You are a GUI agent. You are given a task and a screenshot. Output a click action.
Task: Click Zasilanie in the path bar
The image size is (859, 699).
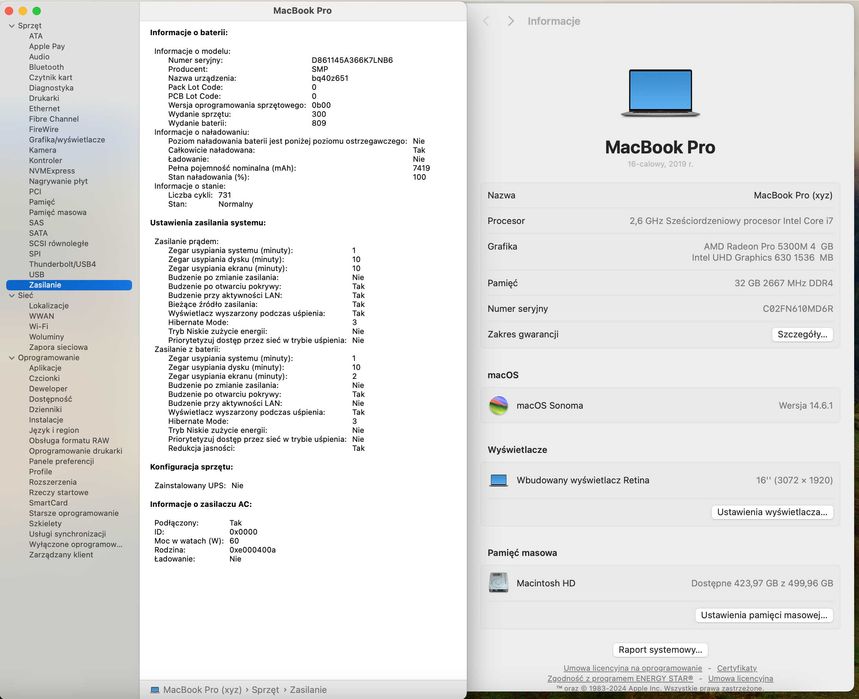[x=308, y=690]
